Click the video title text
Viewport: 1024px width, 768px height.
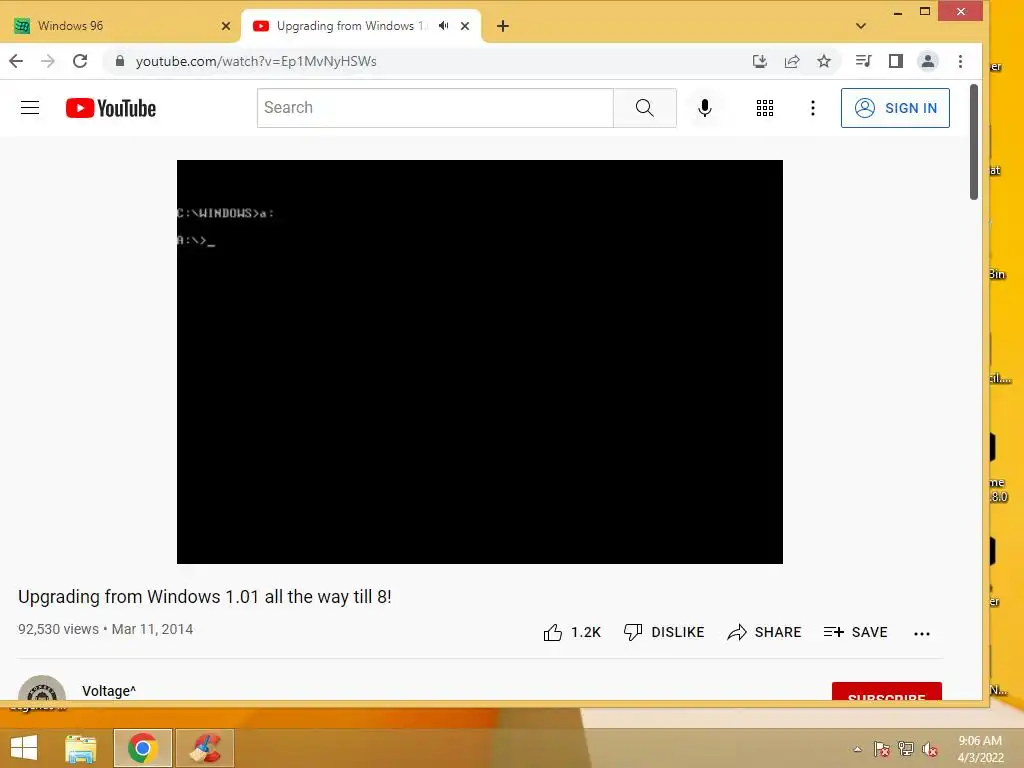[204, 597]
